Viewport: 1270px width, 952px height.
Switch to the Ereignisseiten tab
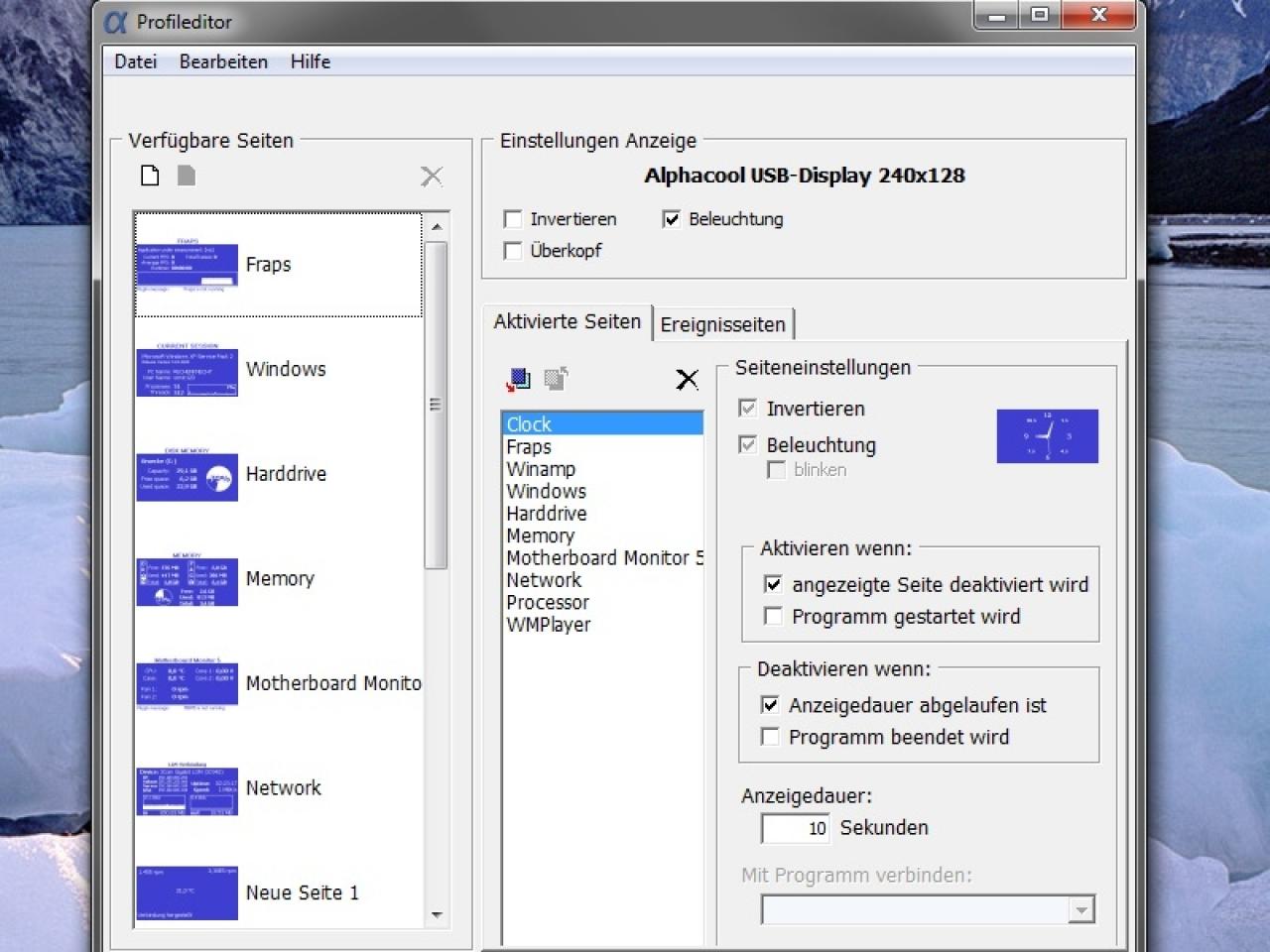coord(722,324)
